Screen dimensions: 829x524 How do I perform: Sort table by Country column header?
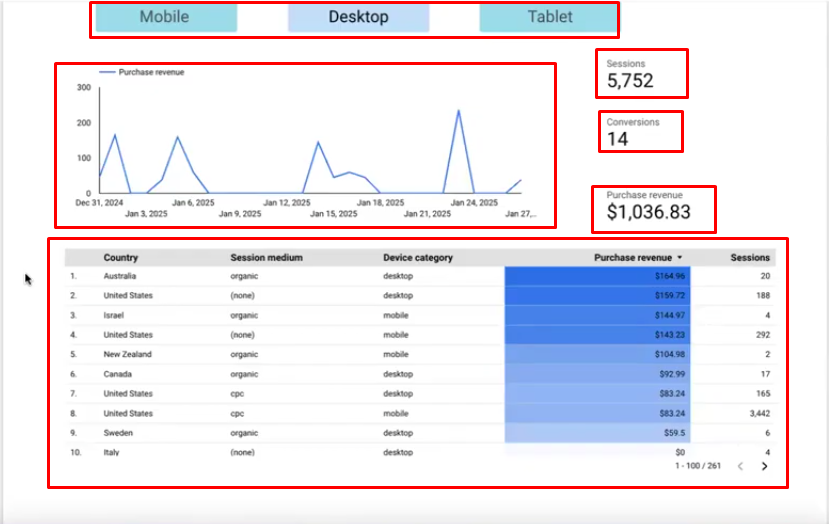pos(121,258)
